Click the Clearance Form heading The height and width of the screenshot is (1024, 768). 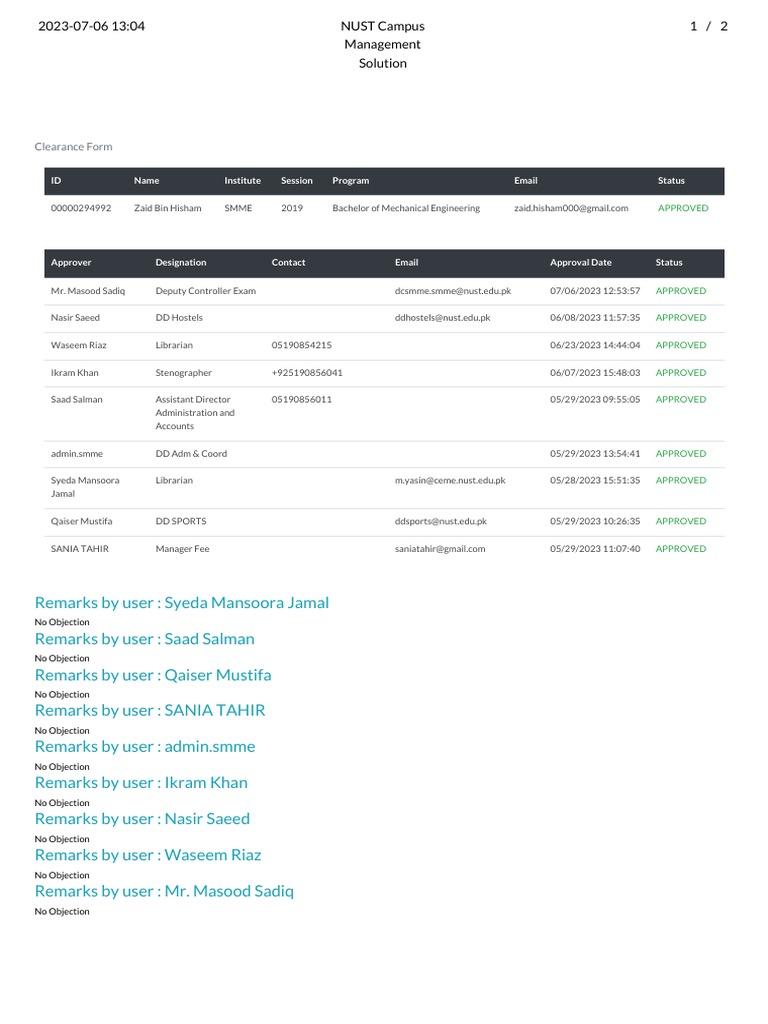point(73,147)
